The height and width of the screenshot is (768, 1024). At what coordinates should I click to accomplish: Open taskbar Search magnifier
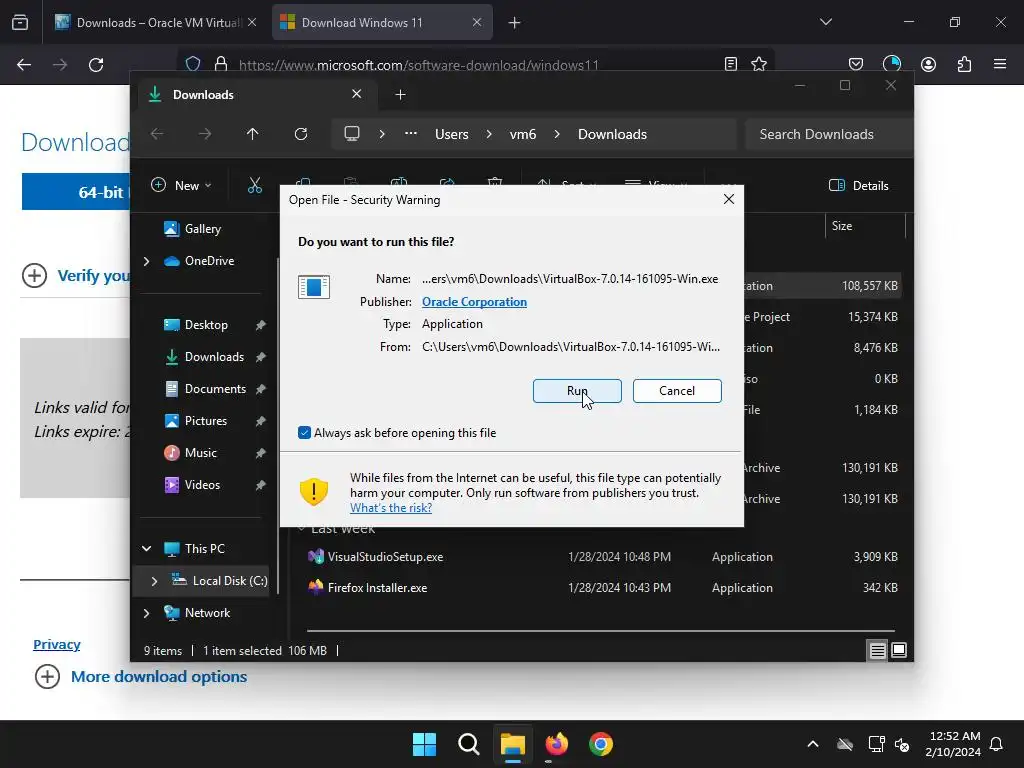point(468,744)
